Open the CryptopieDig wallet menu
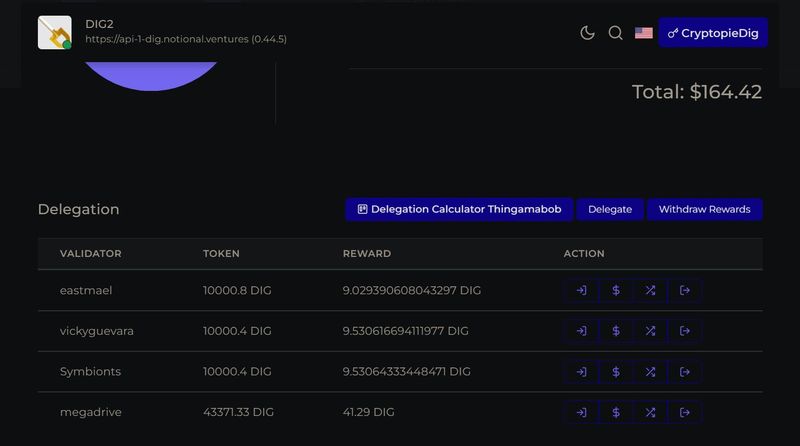This screenshot has height=446, width=800. coord(713,33)
